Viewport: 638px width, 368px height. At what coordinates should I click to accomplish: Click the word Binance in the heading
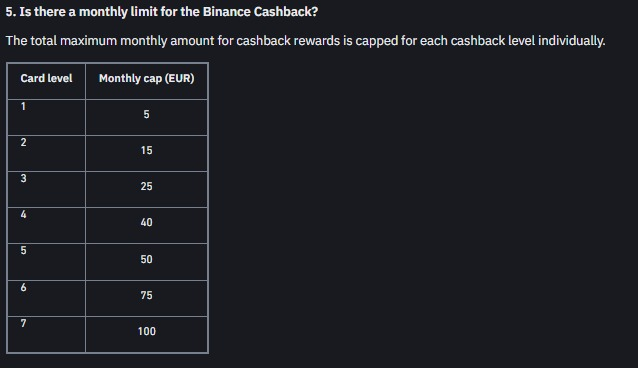tap(226, 11)
